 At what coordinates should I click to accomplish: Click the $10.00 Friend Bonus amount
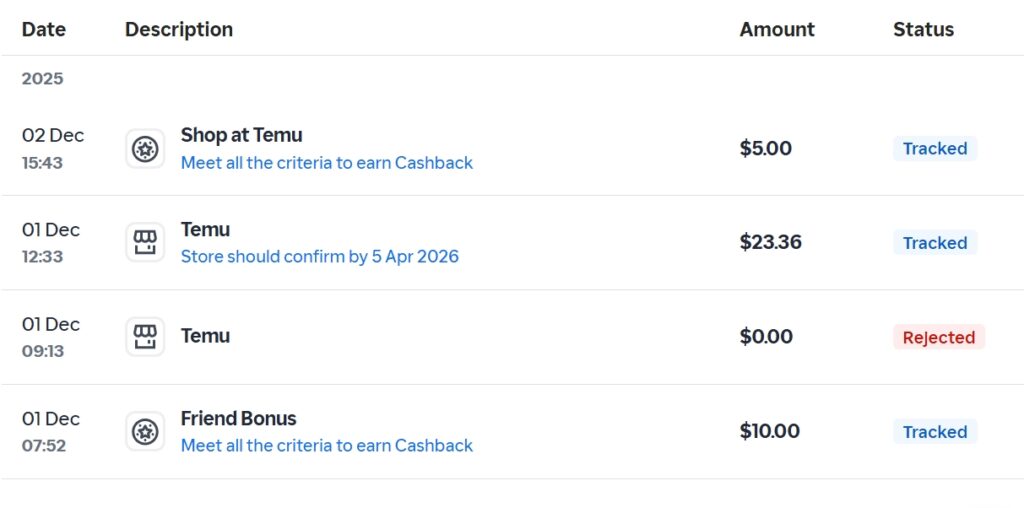click(769, 432)
